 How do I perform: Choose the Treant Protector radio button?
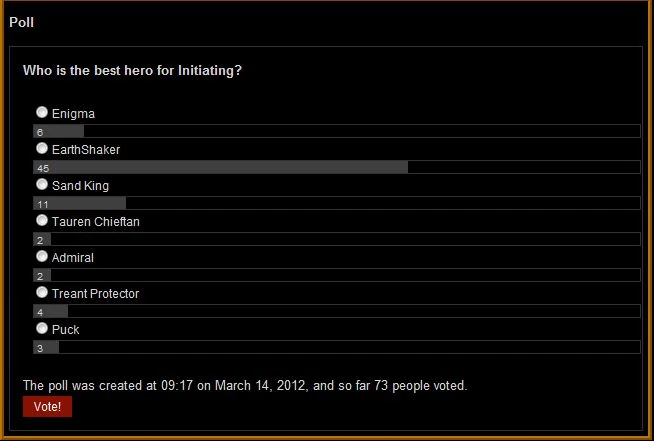tap(42, 292)
